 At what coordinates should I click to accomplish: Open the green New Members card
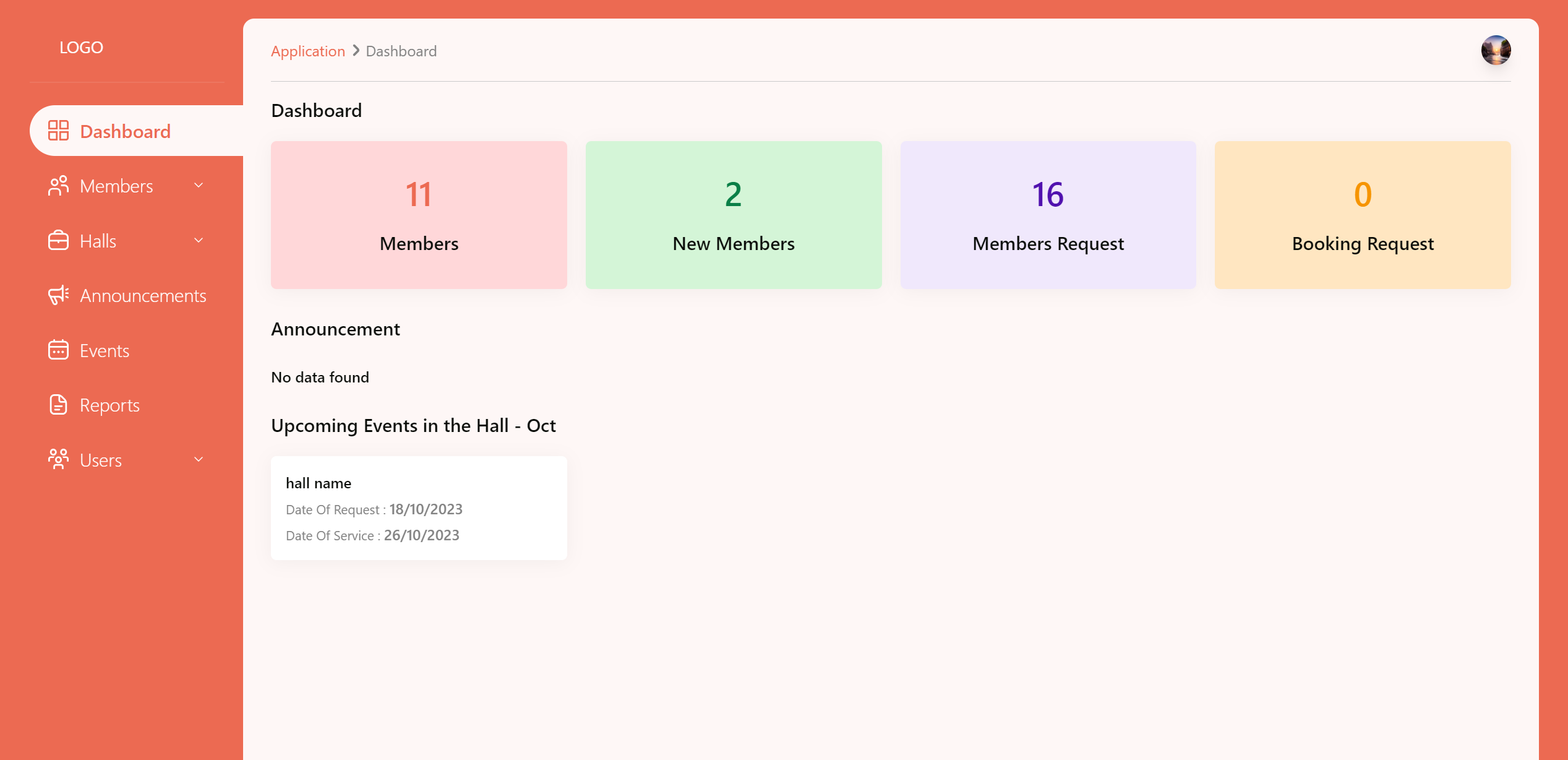733,215
